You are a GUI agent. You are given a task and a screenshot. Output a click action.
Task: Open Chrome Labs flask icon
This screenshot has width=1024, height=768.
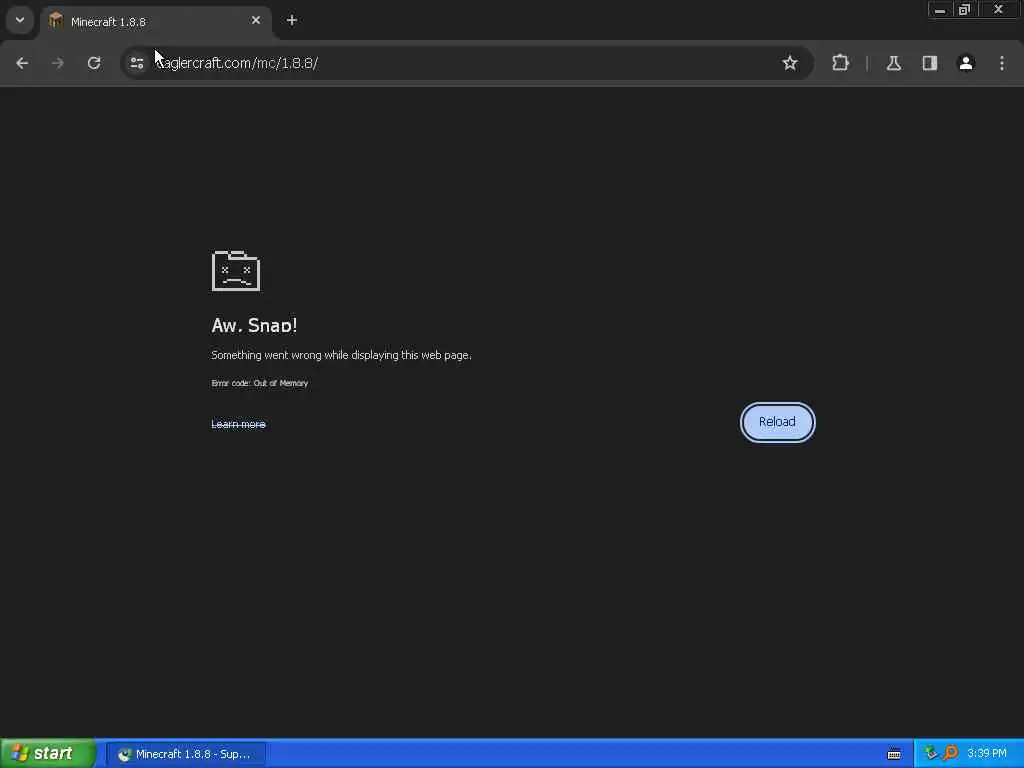pyautogui.click(x=893, y=63)
